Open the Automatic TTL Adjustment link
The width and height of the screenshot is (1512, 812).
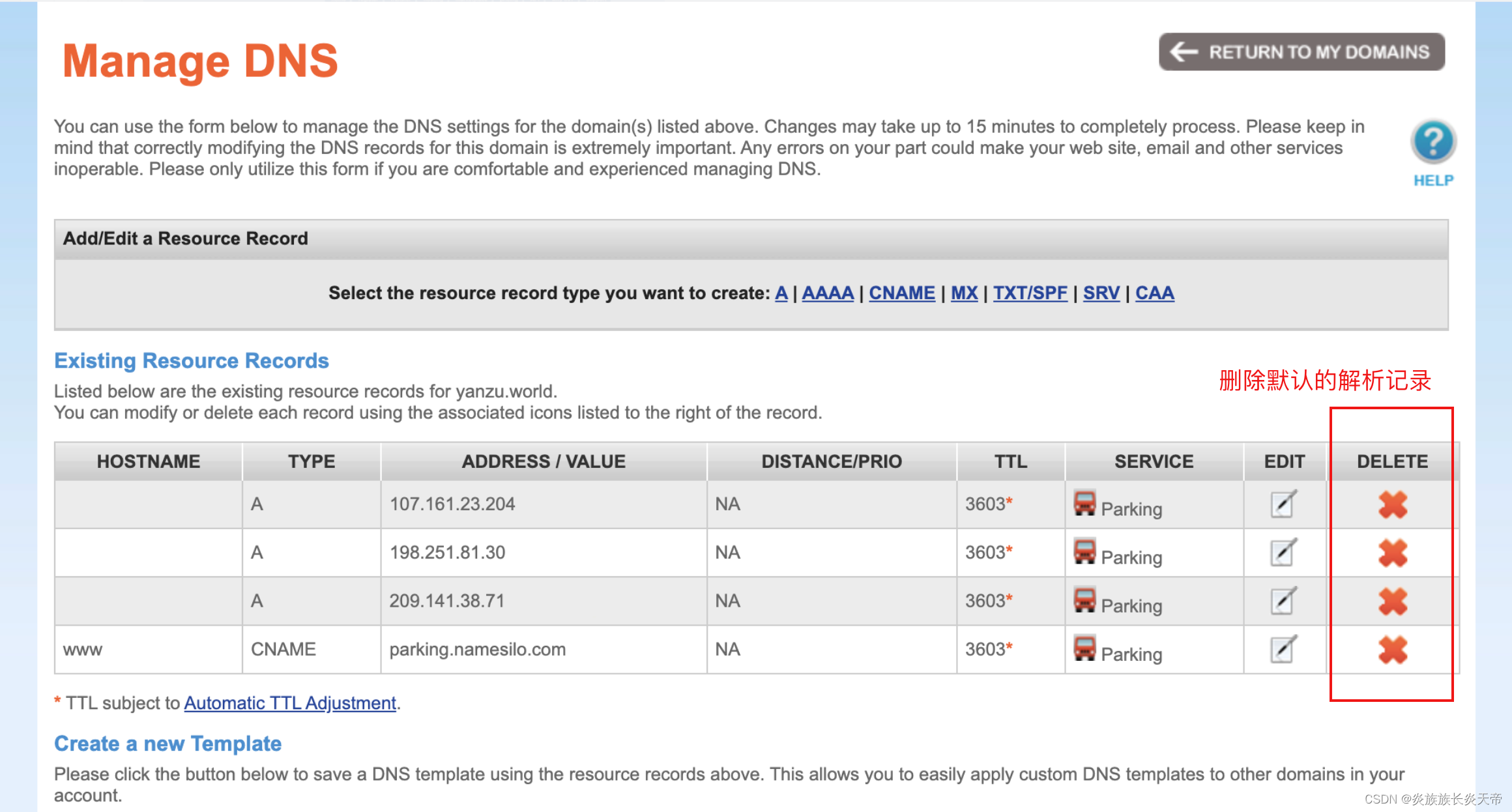pos(290,703)
